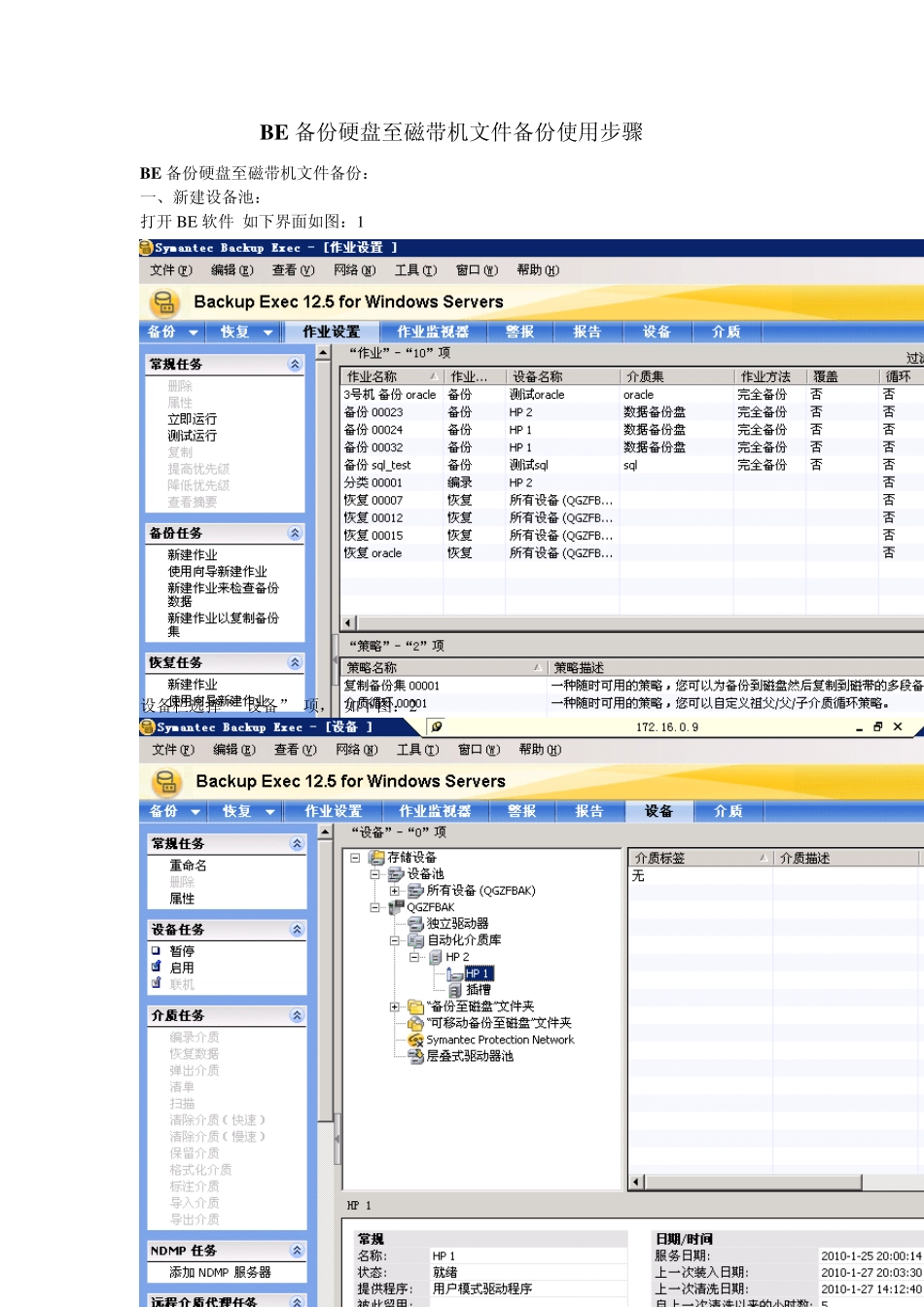The width and height of the screenshot is (924, 1307).
Task: Select the 备份 00023 job row
Action: (630, 412)
